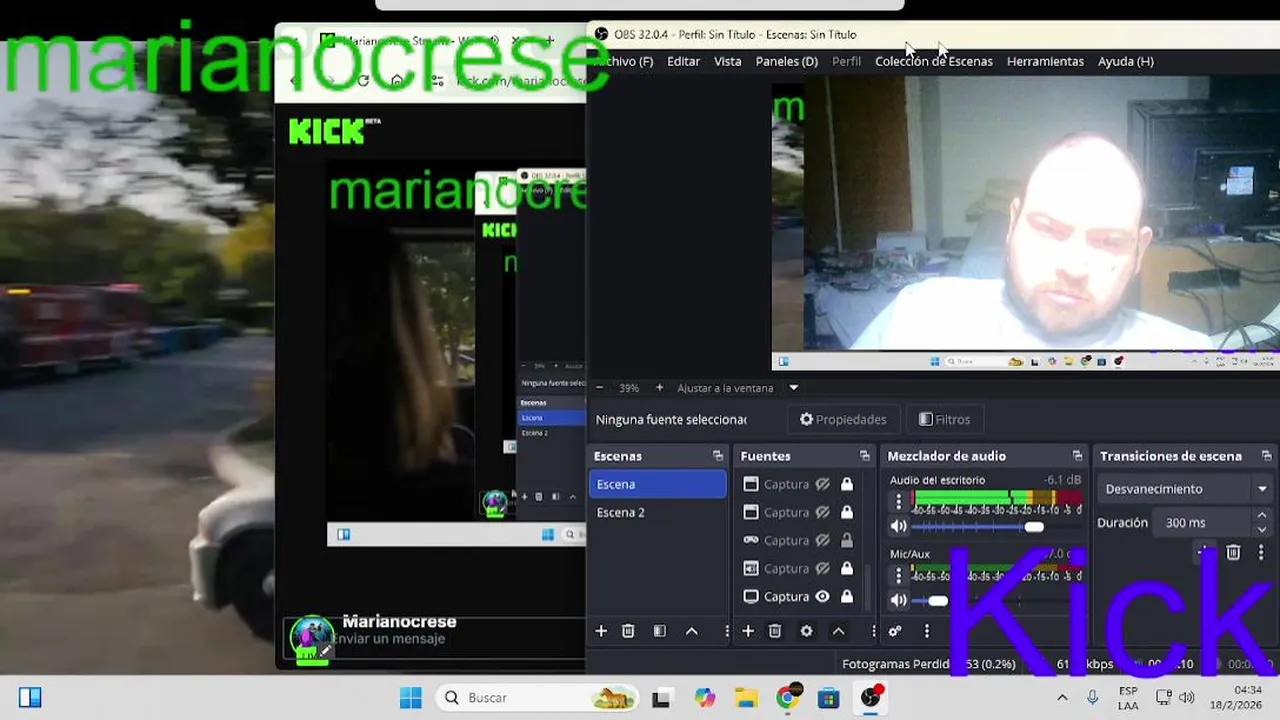Open File Explorer from the taskbar
This screenshot has width=1280, height=720.
click(746, 698)
